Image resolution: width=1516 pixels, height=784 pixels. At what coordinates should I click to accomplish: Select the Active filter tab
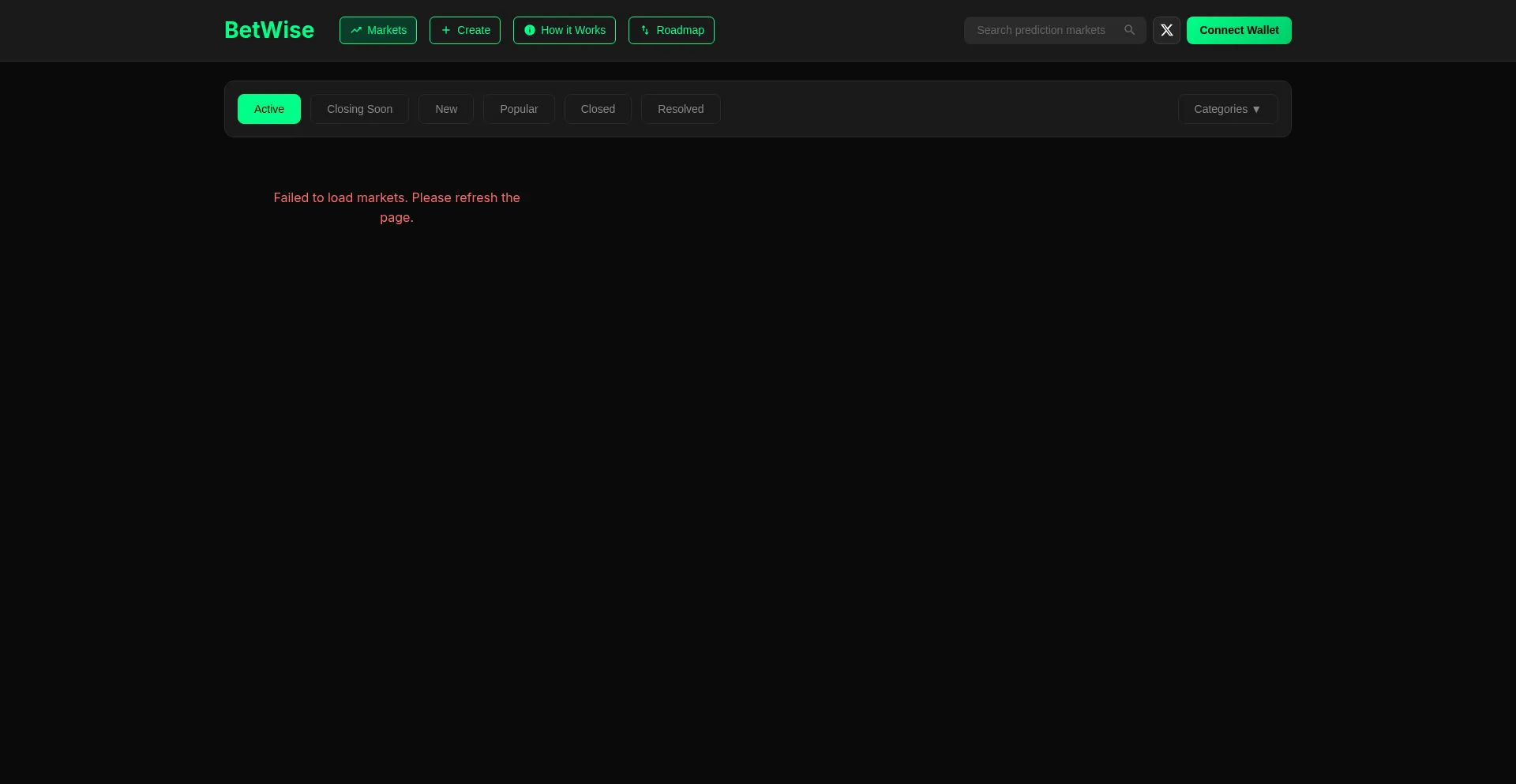point(268,109)
